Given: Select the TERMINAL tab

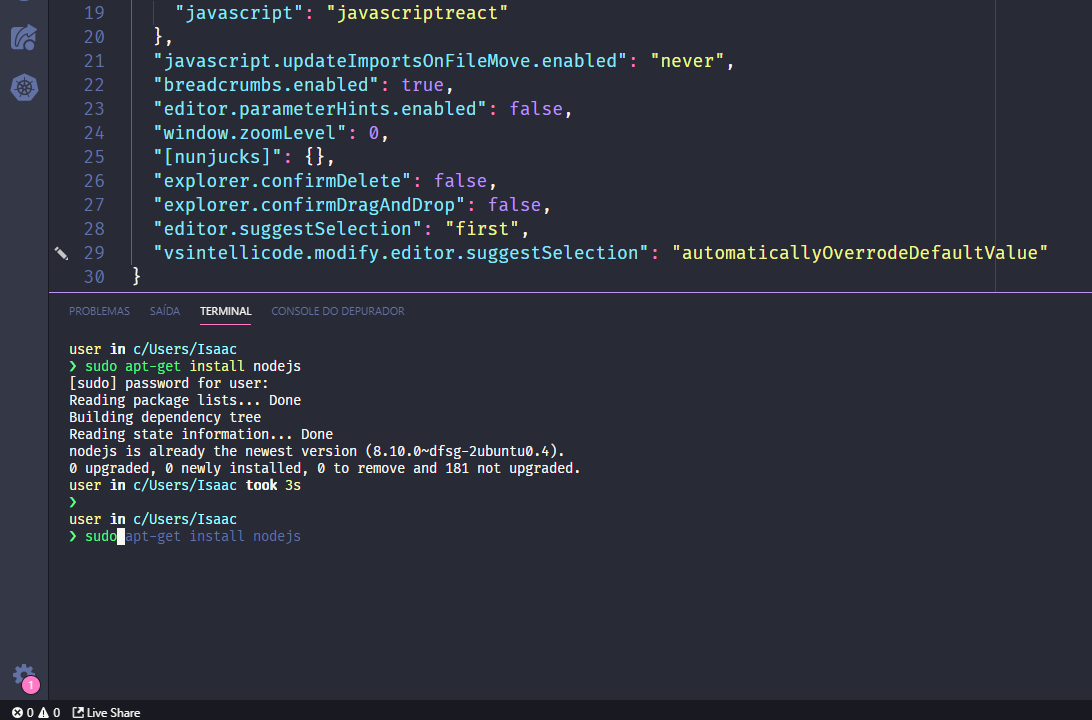Looking at the screenshot, I should point(226,311).
